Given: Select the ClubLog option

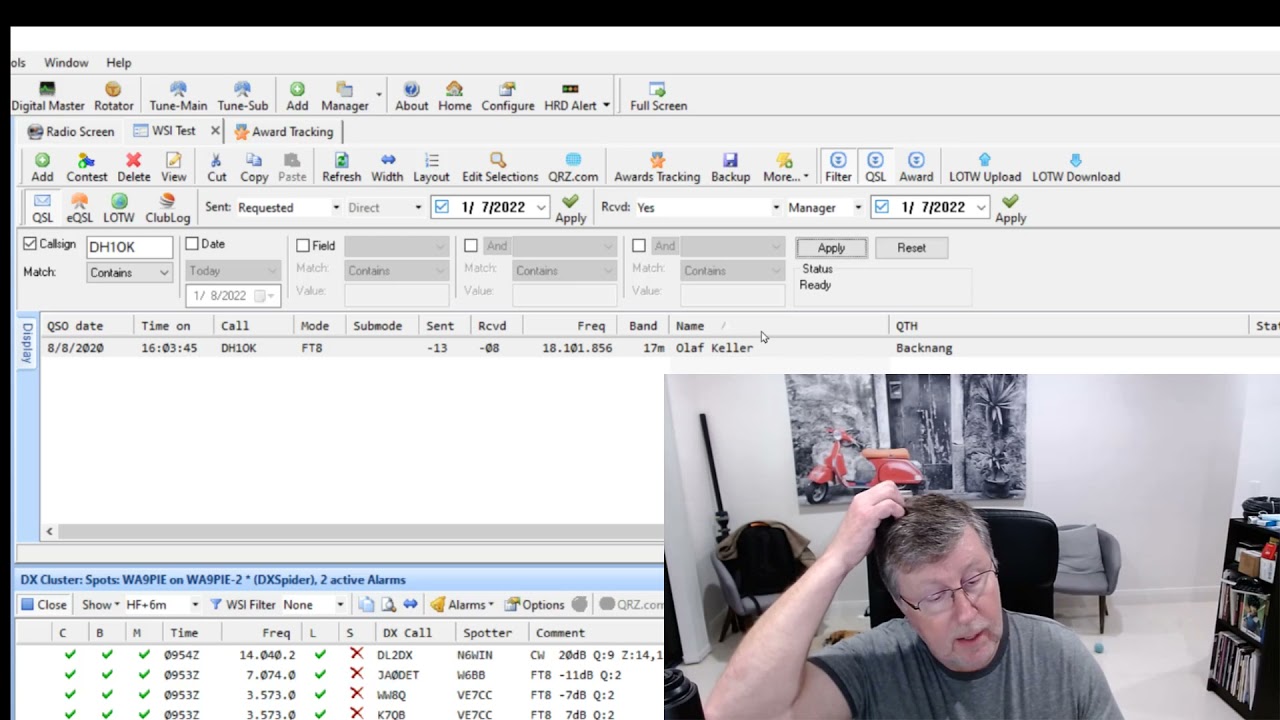Looking at the screenshot, I should click(x=168, y=208).
